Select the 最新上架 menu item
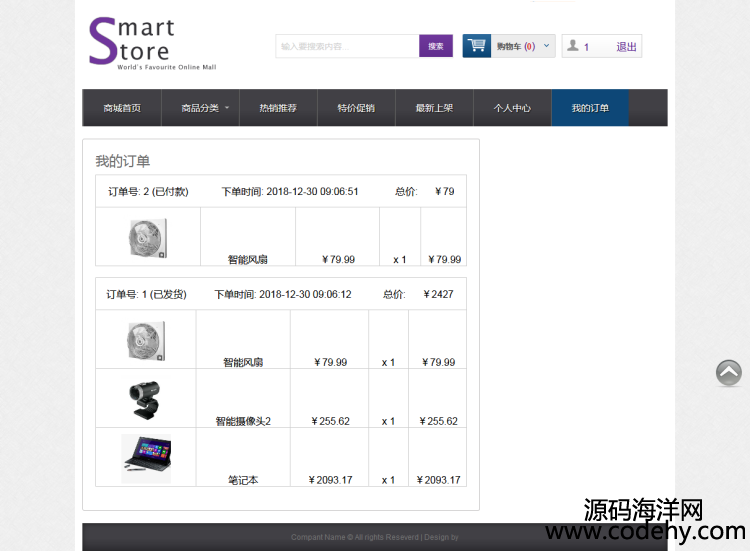Image resolution: width=750 pixels, height=551 pixels. (434, 108)
